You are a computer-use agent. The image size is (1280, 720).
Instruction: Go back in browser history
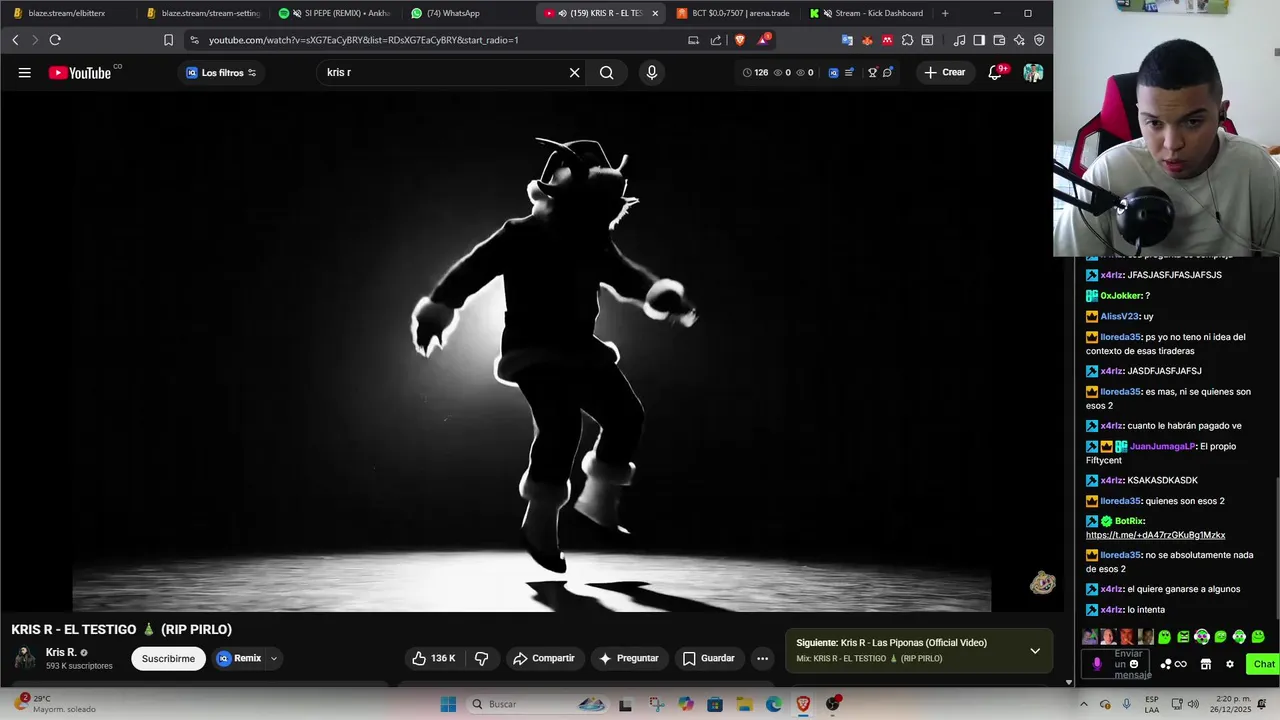(15, 40)
